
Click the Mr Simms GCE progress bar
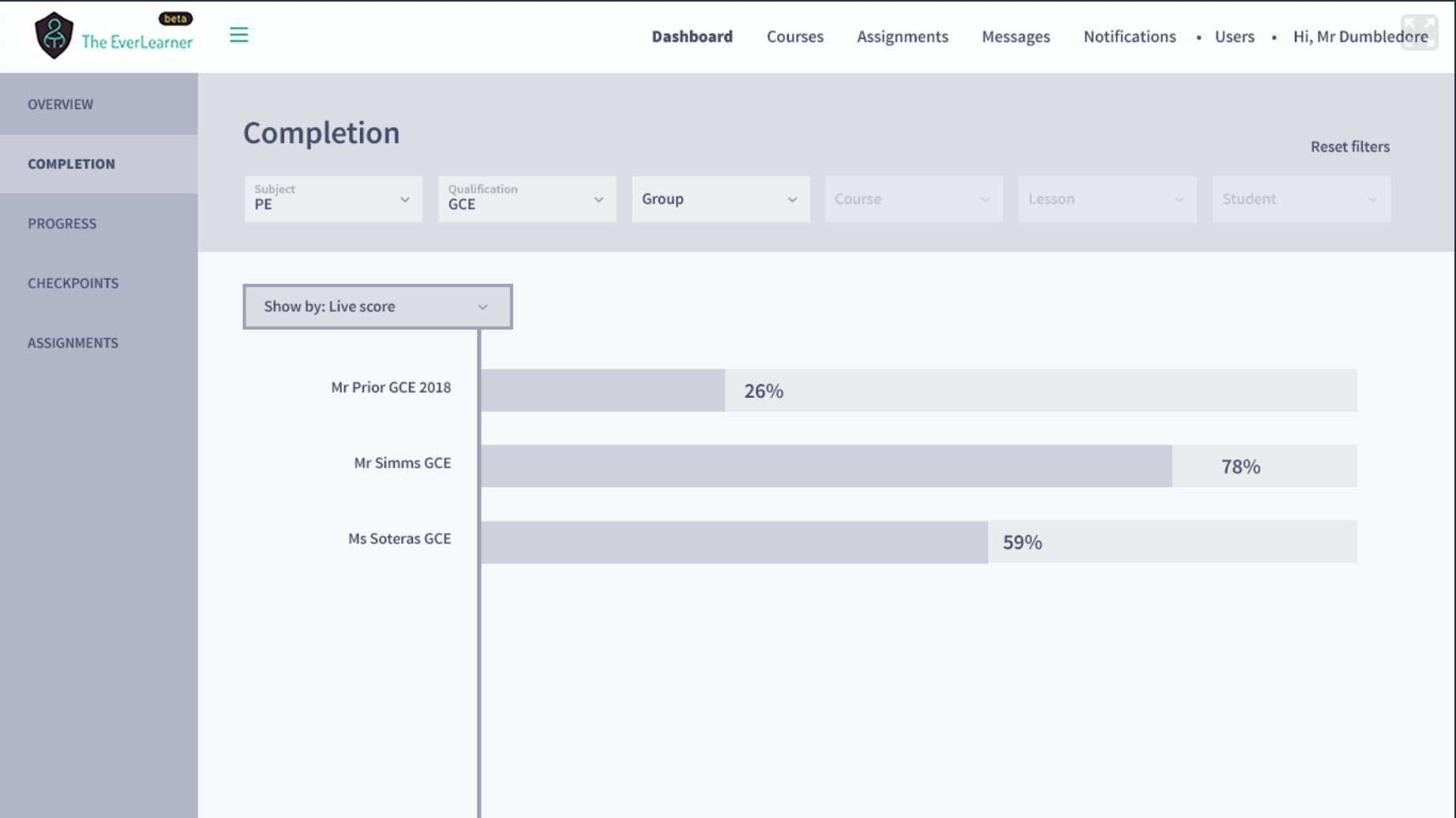(919, 466)
